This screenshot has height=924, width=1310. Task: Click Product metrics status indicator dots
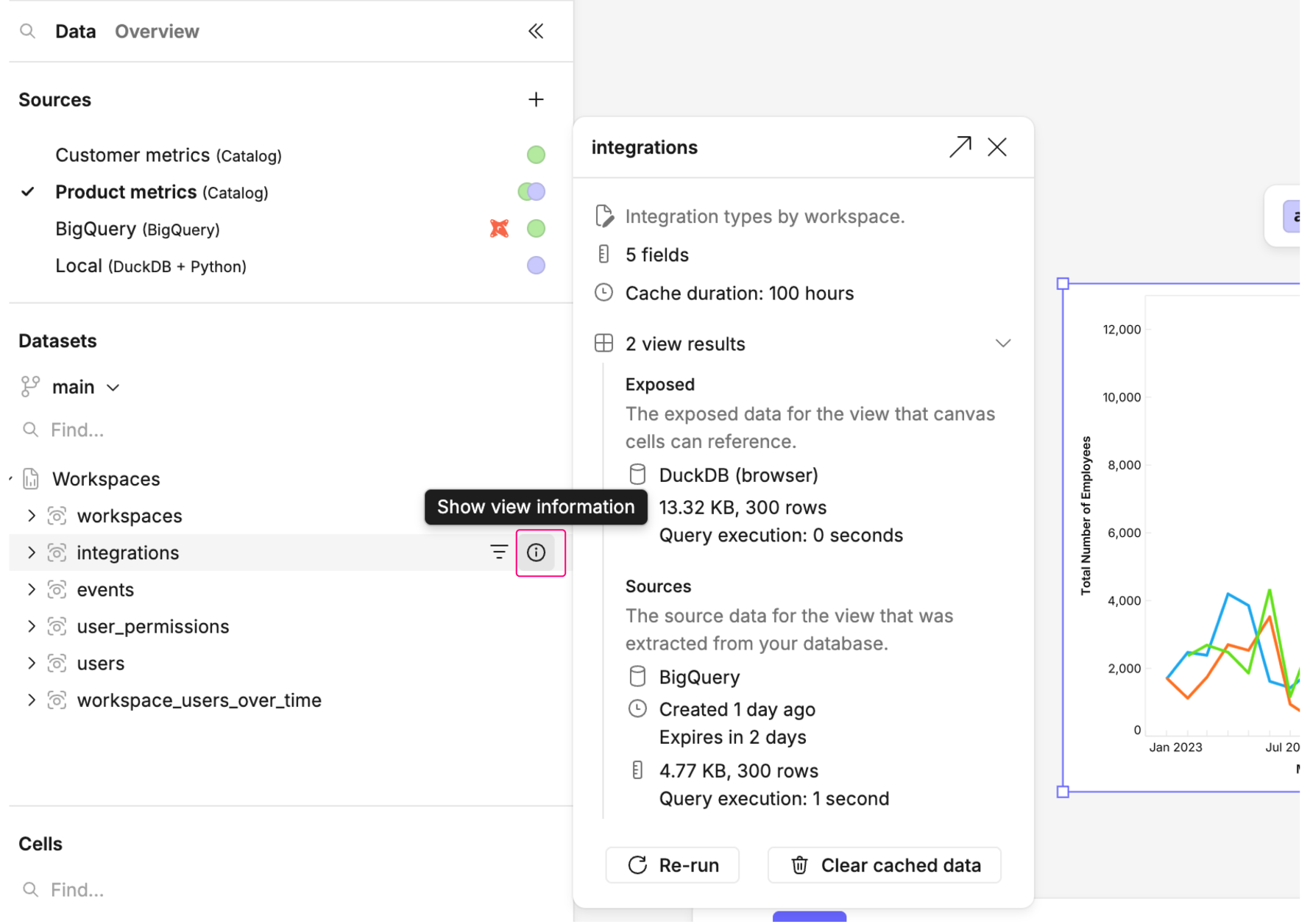[531, 192]
